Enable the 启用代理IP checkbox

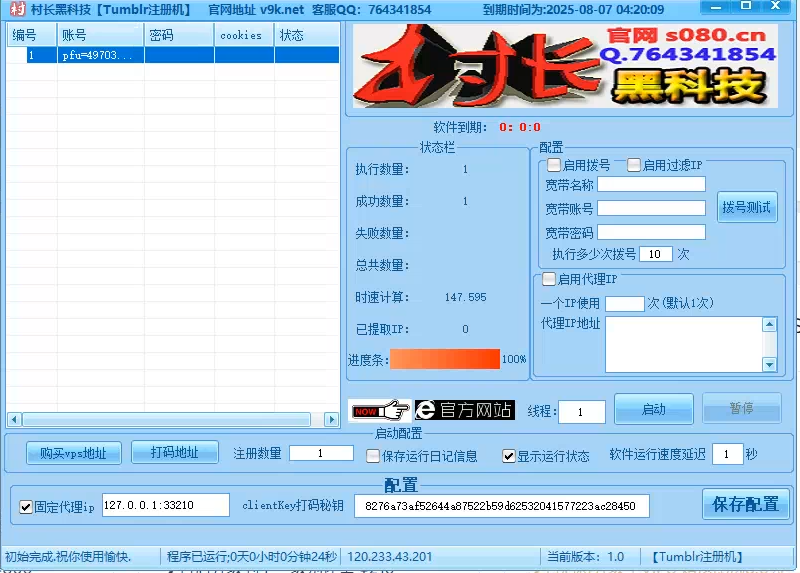[x=548, y=279]
